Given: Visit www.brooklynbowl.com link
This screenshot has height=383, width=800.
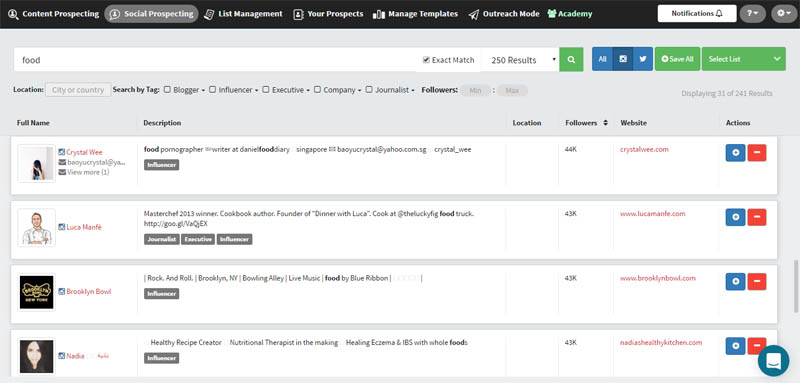Looking at the screenshot, I should [658, 278].
